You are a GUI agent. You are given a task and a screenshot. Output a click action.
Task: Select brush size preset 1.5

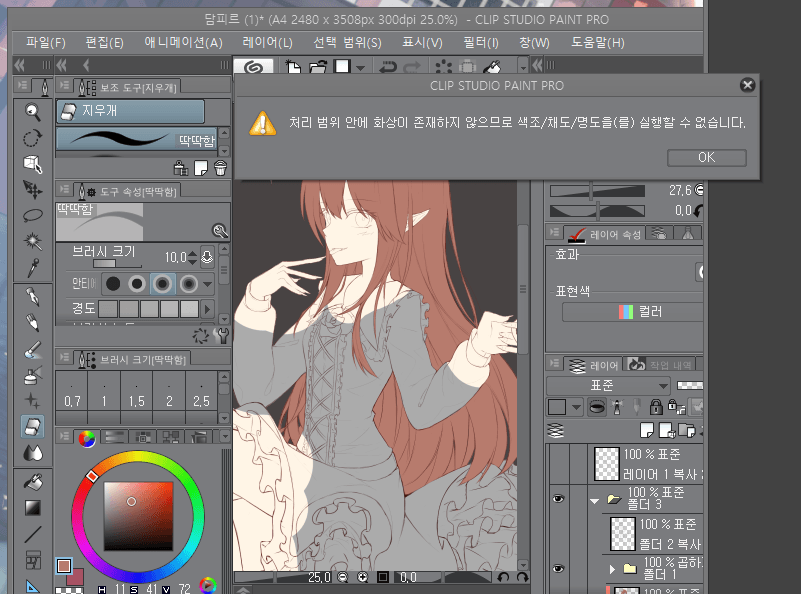coord(135,392)
